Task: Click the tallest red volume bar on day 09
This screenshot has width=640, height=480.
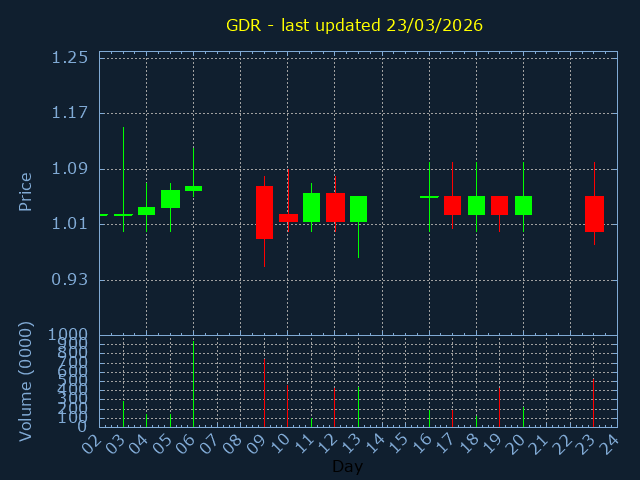Action: 264,393
